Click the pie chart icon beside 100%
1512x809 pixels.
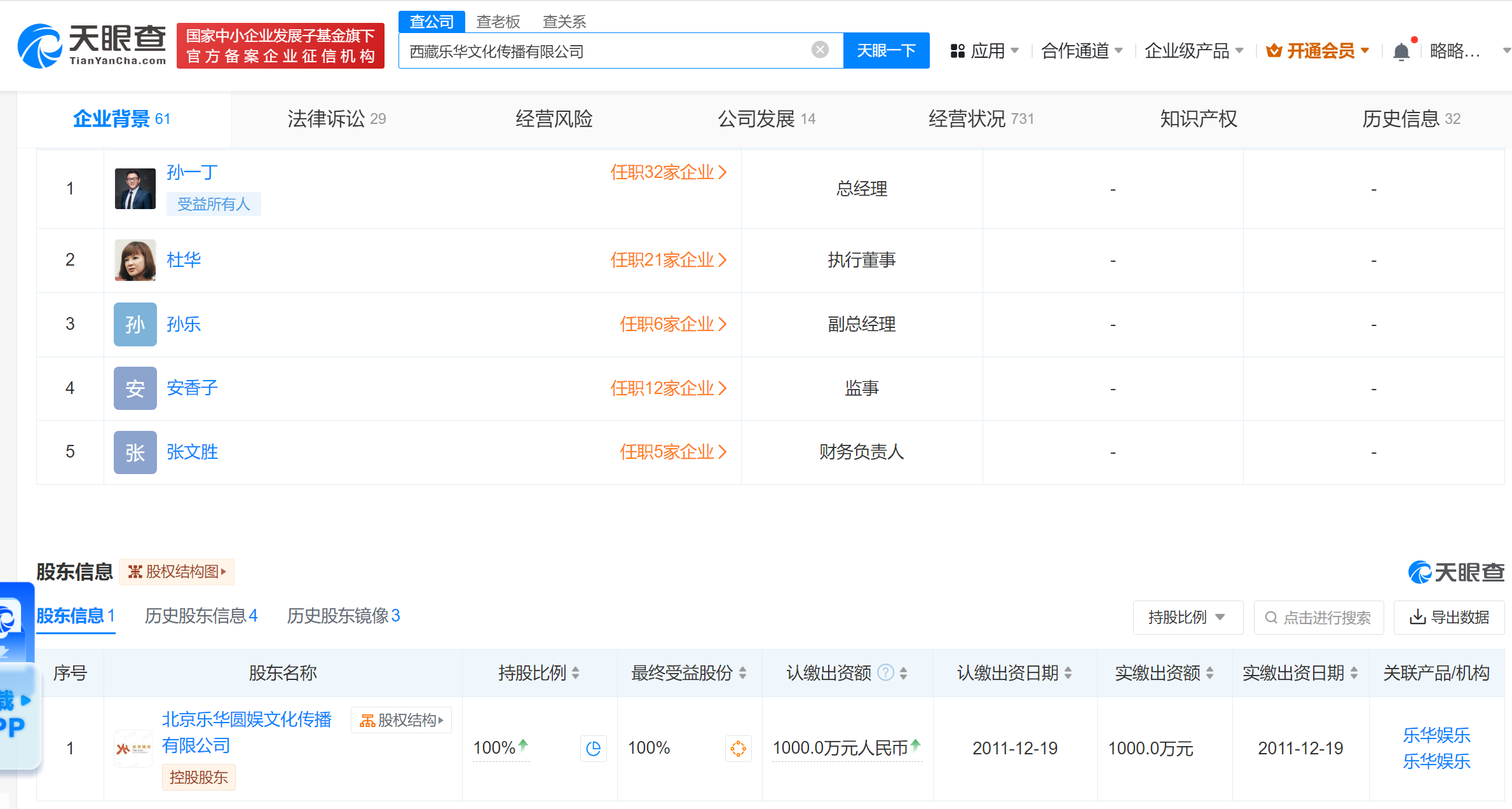pos(593,749)
